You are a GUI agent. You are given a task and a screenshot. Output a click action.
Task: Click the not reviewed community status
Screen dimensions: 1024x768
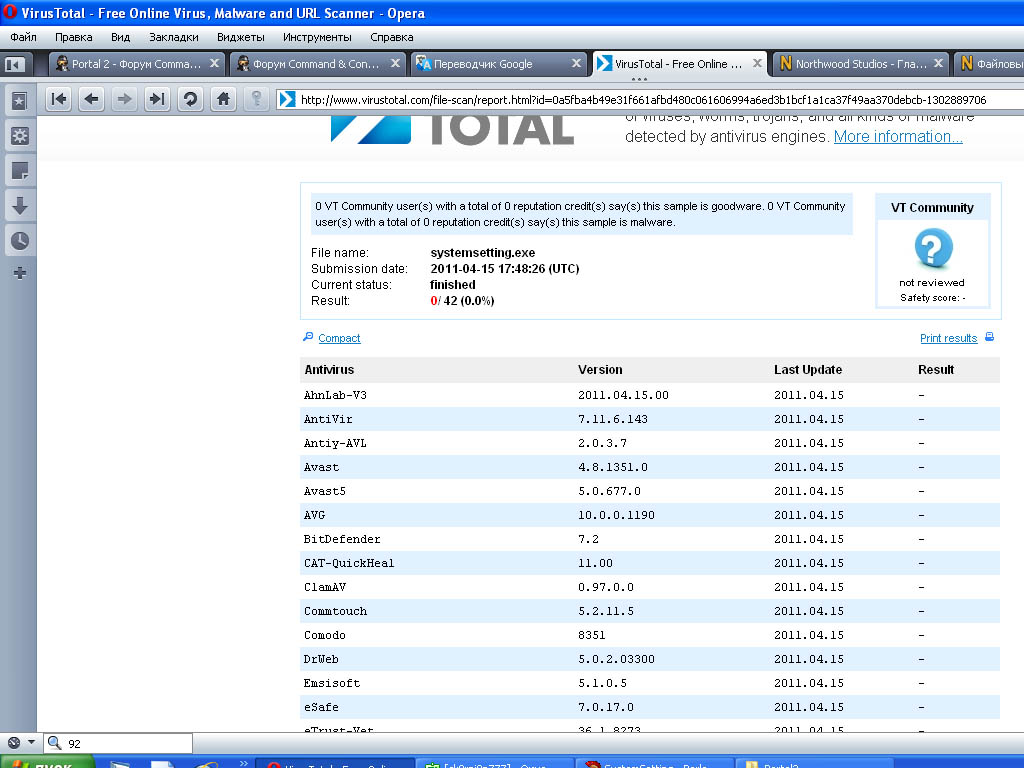pos(932,282)
